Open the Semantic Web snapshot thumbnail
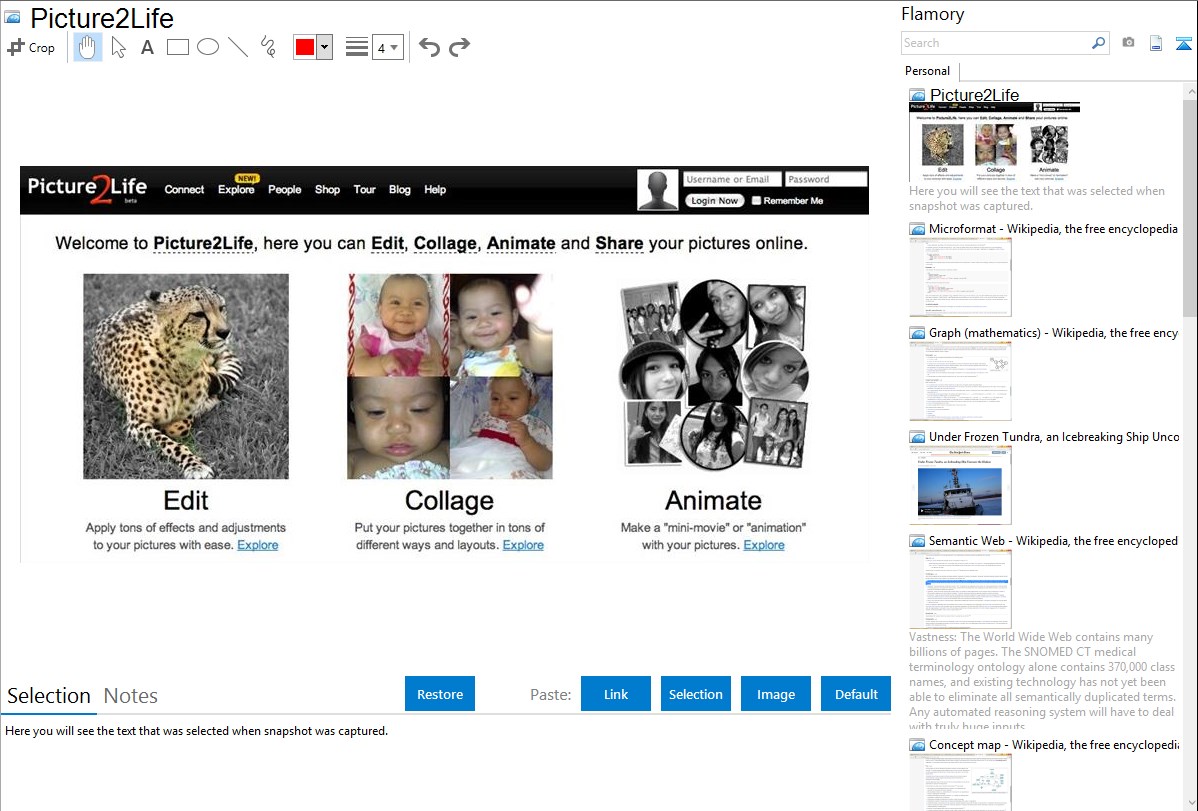The height and width of the screenshot is (811, 1198). (960, 589)
